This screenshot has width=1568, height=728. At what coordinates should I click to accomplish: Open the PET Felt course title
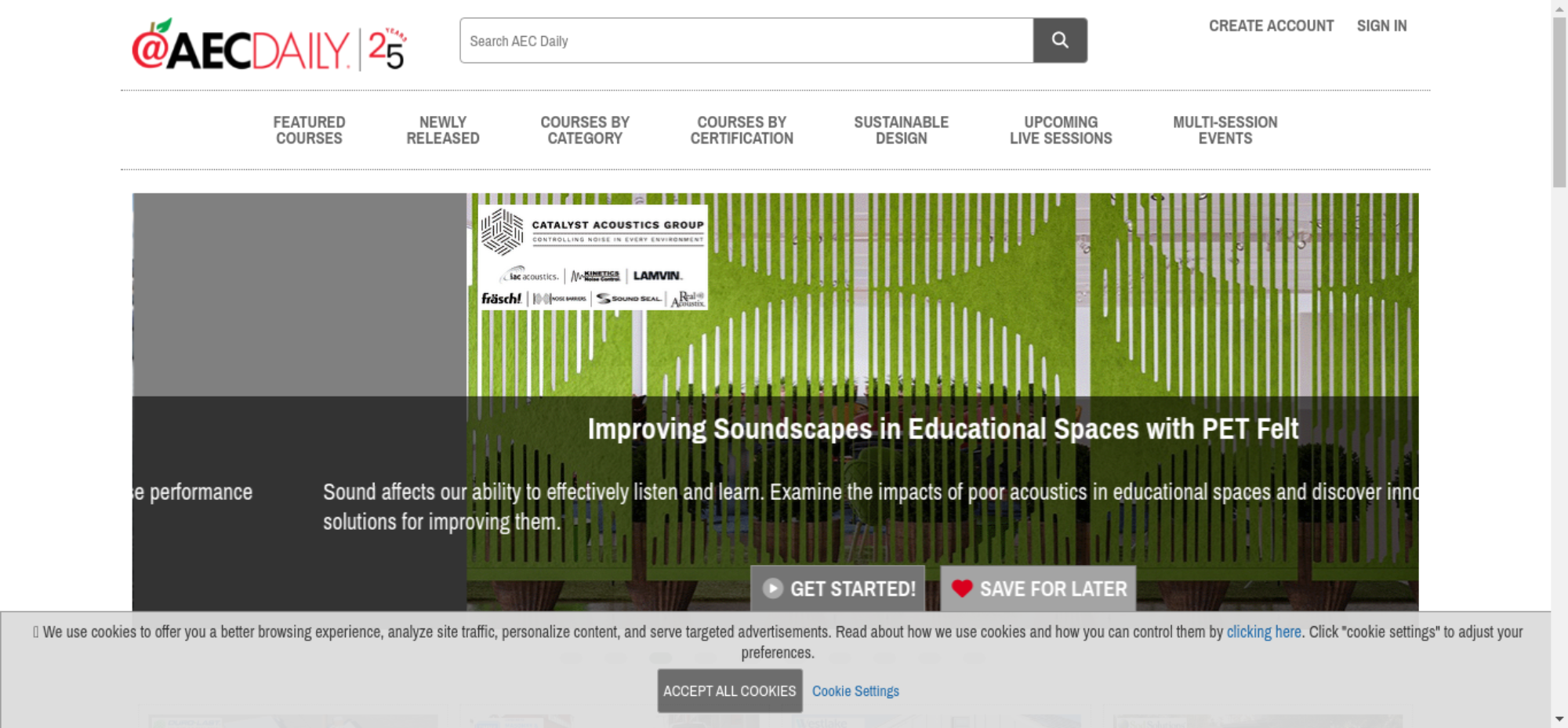coord(942,429)
